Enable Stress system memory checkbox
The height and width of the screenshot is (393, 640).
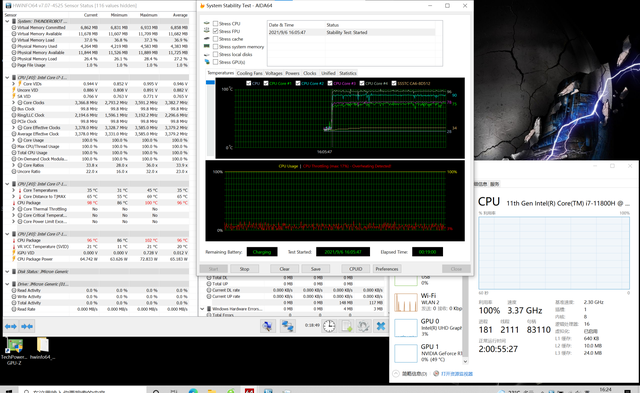click(216, 47)
